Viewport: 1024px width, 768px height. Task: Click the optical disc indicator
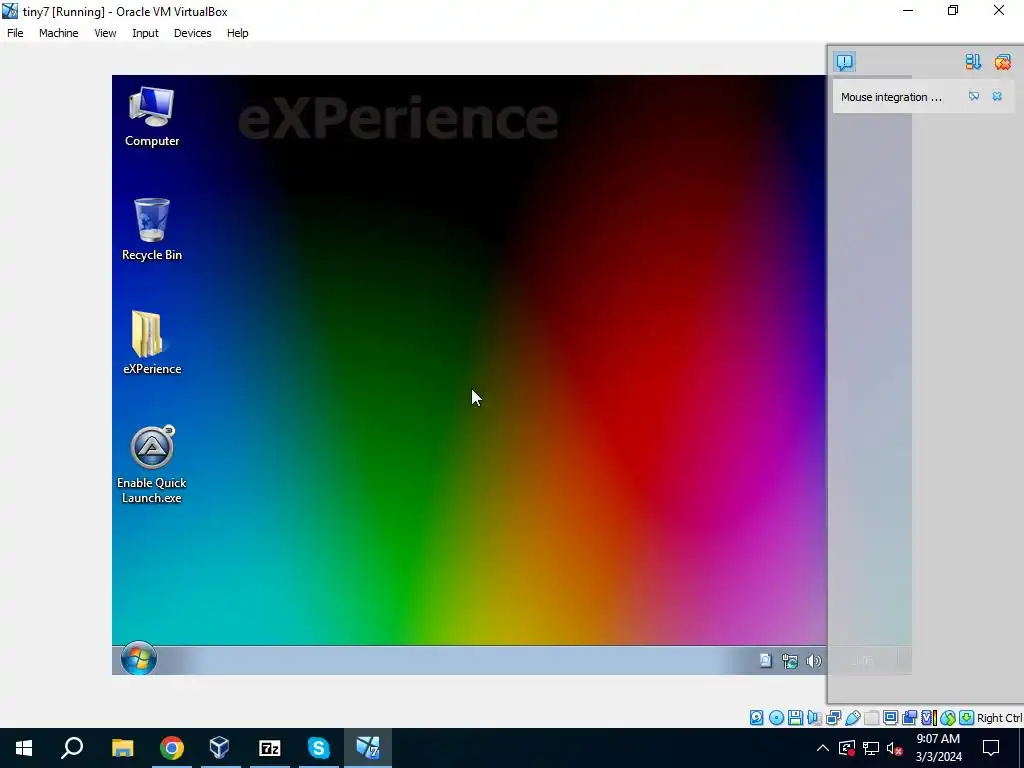coord(776,718)
